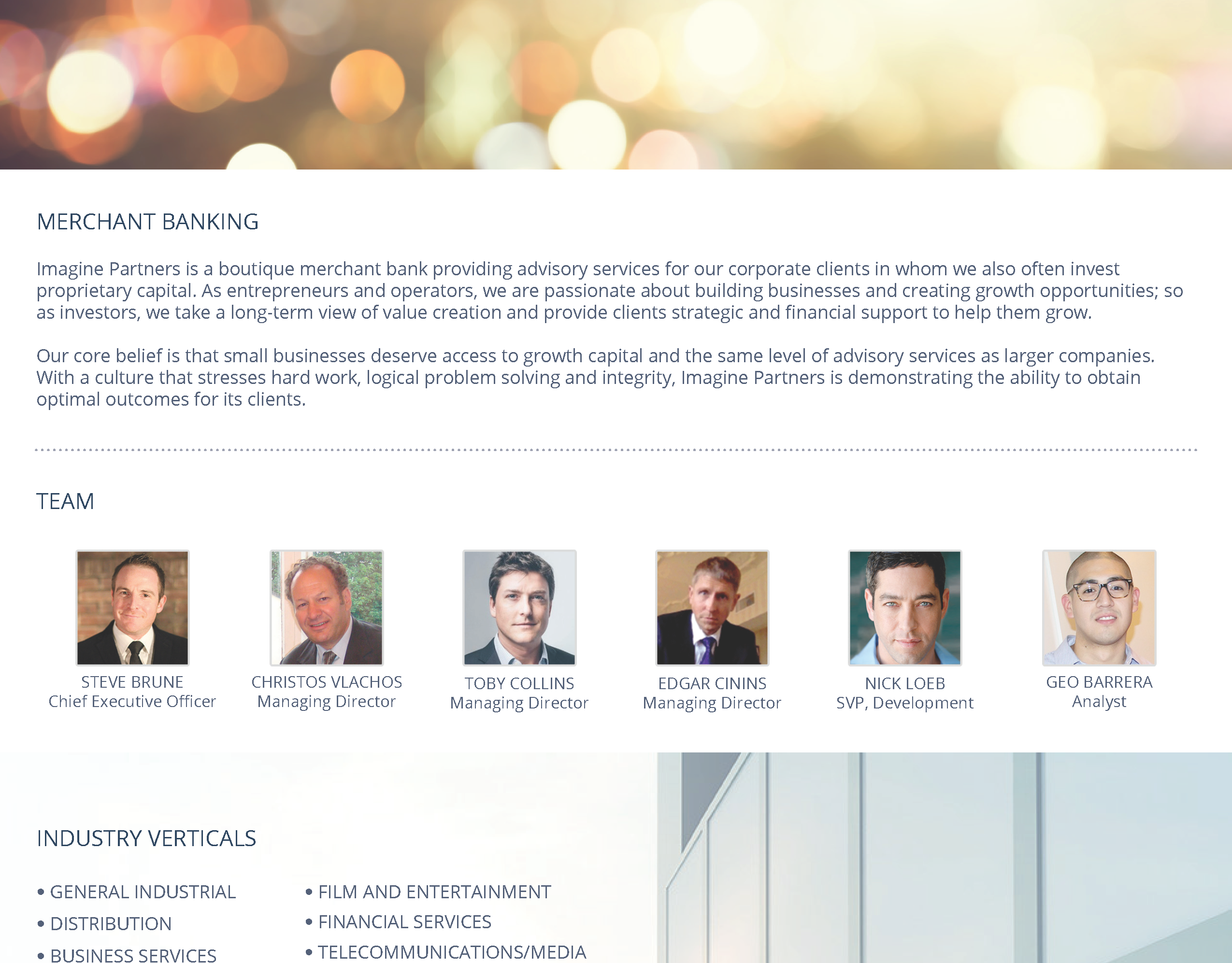The image size is (1232, 963).
Task: Click the TELECOMMUNICATIONS/MEDIA list item
Action: click(x=445, y=952)
